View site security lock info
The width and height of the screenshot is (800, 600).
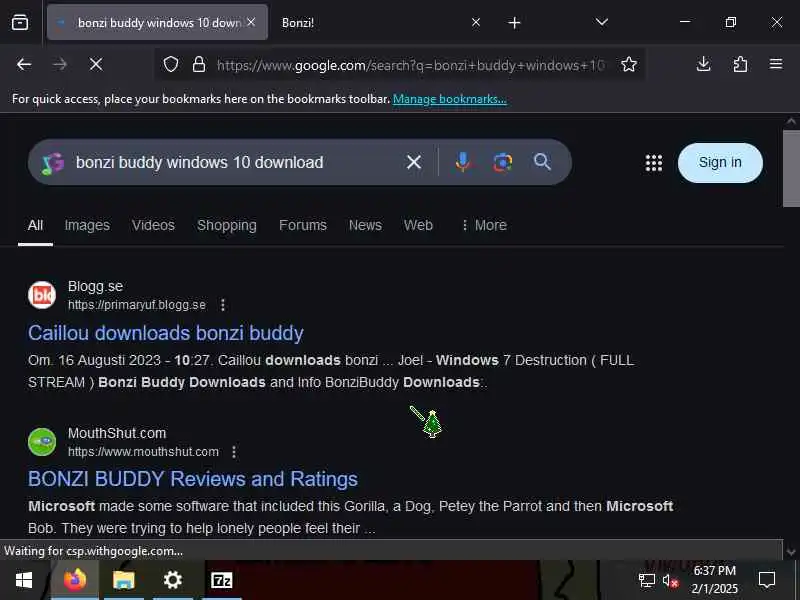click(x=198, y=64)
